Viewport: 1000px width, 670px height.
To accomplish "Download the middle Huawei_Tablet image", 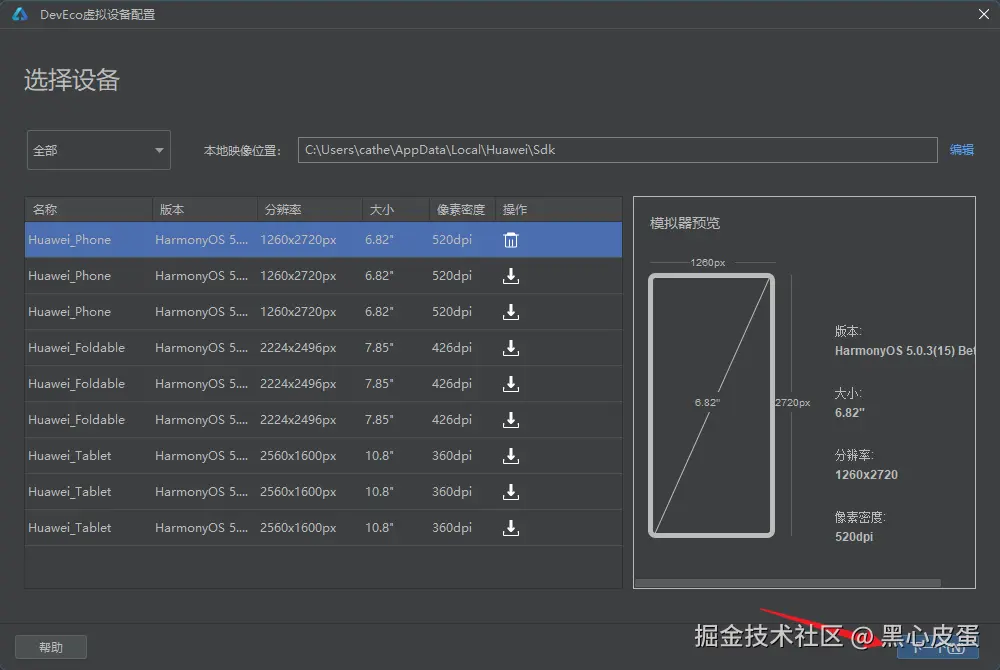I will click(x=511, y=492).
